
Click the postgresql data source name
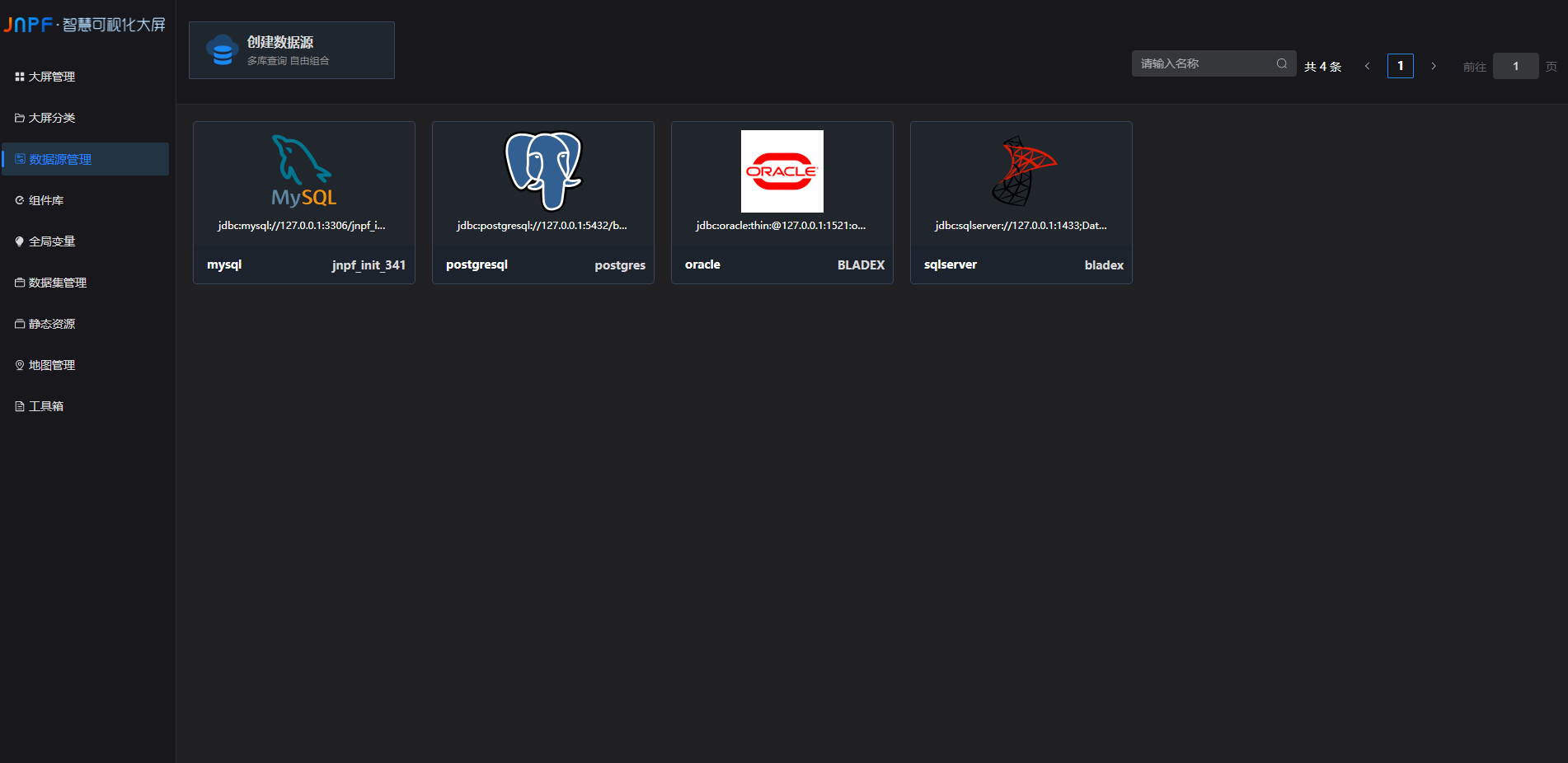tap(477, 264)
